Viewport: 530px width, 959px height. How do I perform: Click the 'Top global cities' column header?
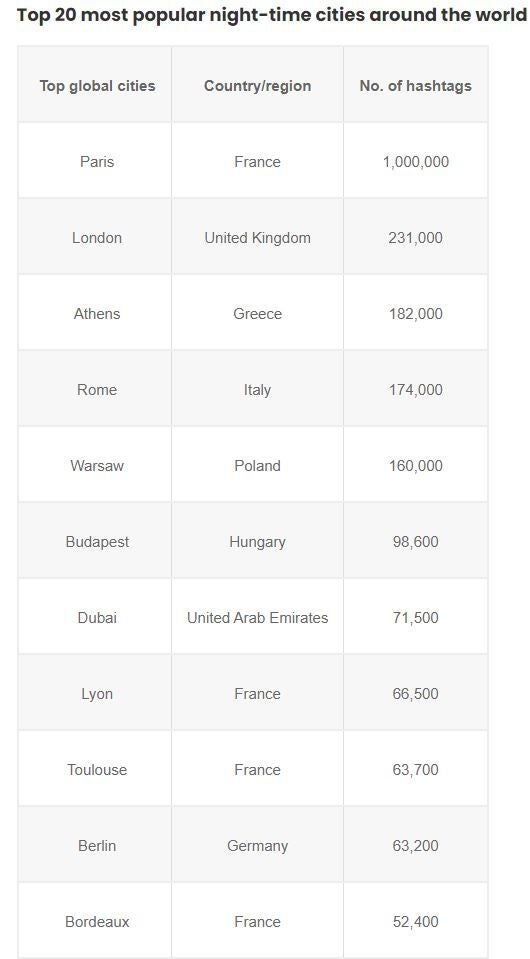click(97, 86)
